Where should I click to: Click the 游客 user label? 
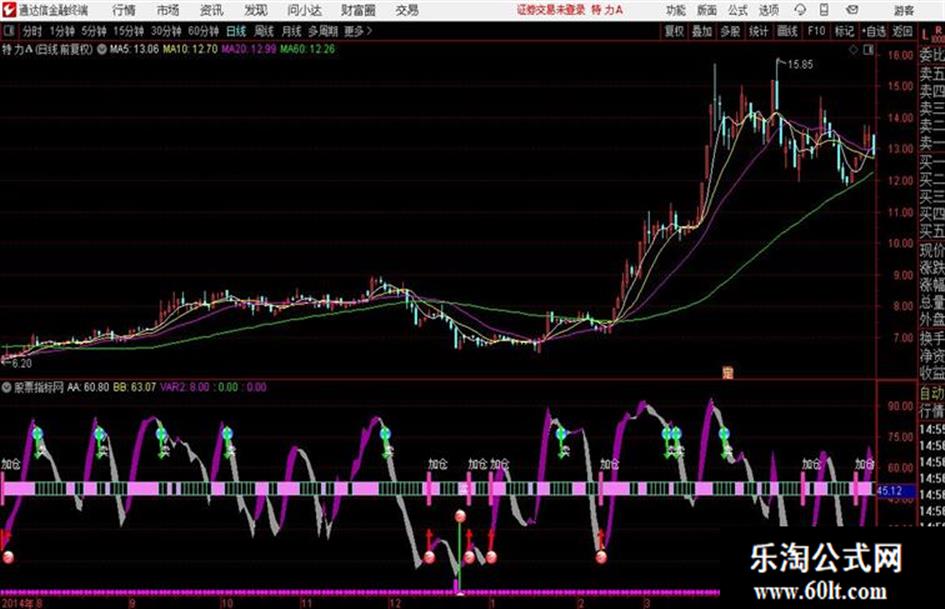(x=903, y=10)
